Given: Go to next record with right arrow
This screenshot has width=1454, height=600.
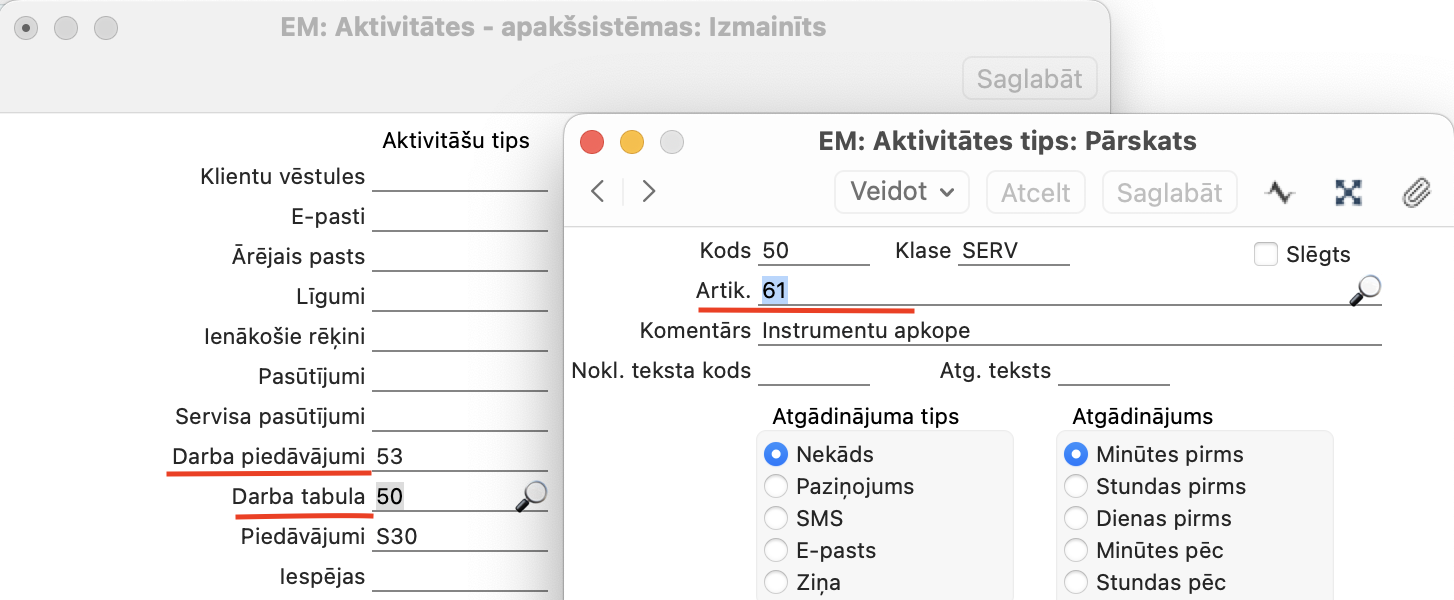Looking at the screenshot, I should 648,191.
